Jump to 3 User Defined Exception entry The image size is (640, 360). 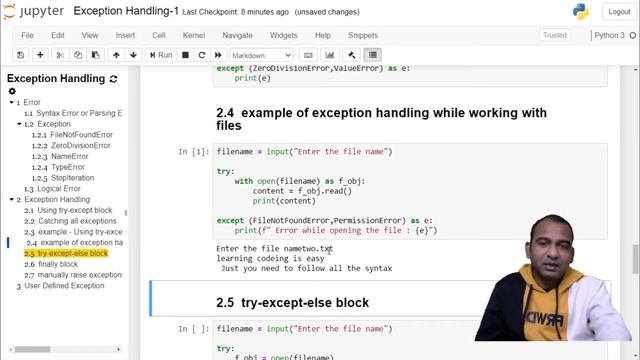[x=60, y=286]
